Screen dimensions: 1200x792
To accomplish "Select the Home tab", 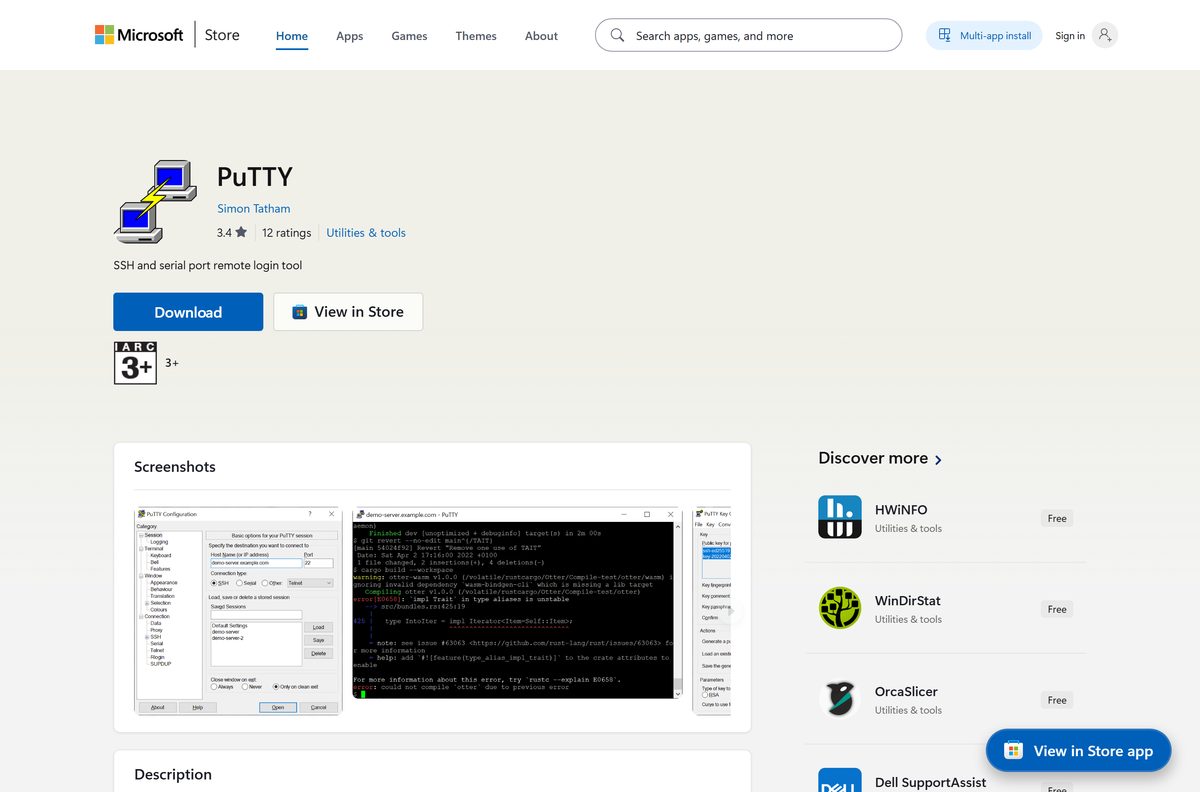I will pos(292,36).
